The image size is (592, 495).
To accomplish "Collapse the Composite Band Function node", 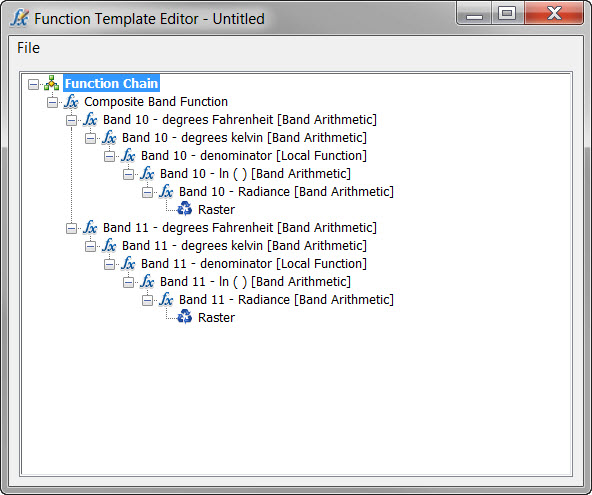I will point(52,102).
